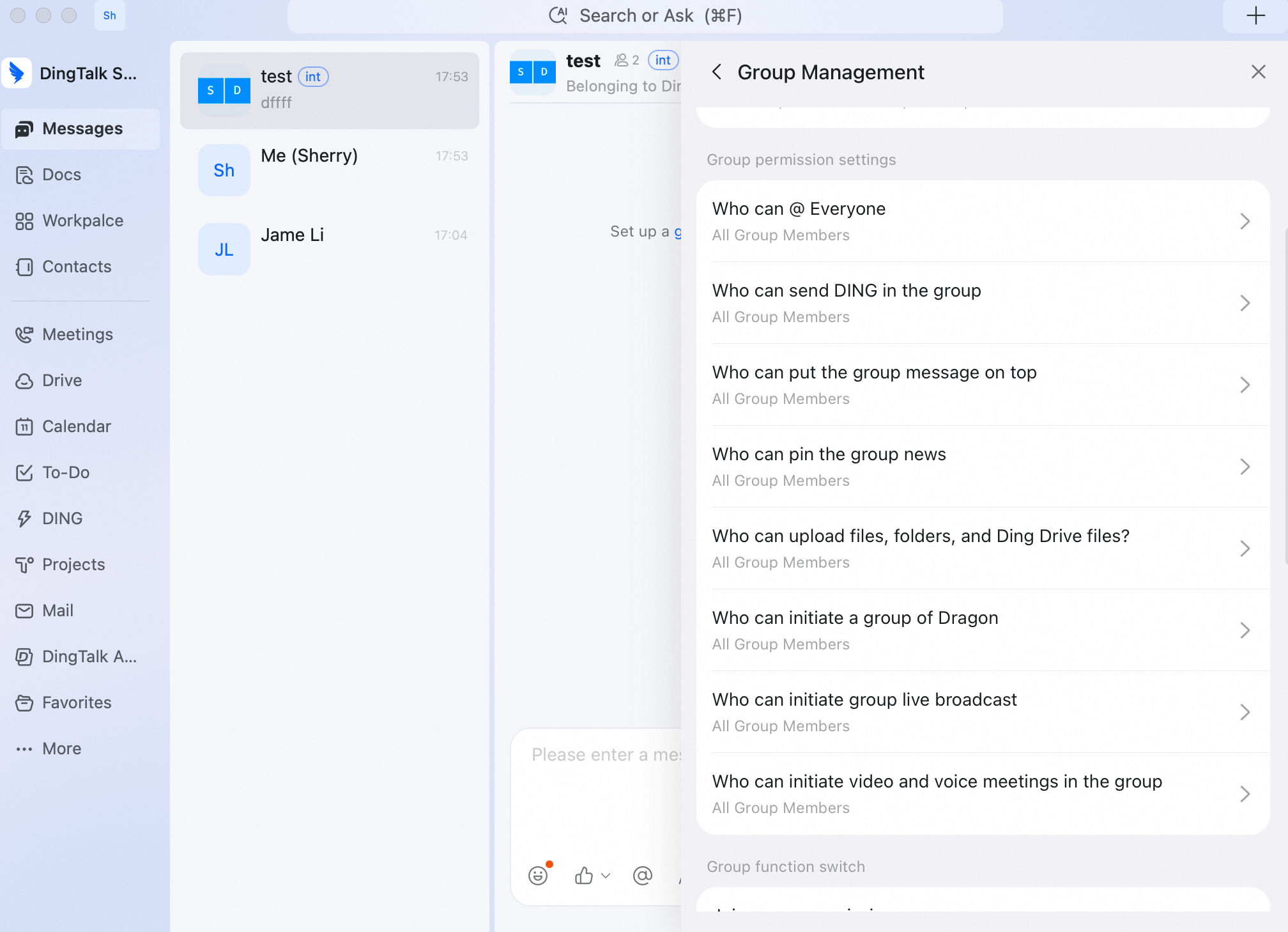
Task: Click the Group permission settings heading
Action: click(801, 159)
